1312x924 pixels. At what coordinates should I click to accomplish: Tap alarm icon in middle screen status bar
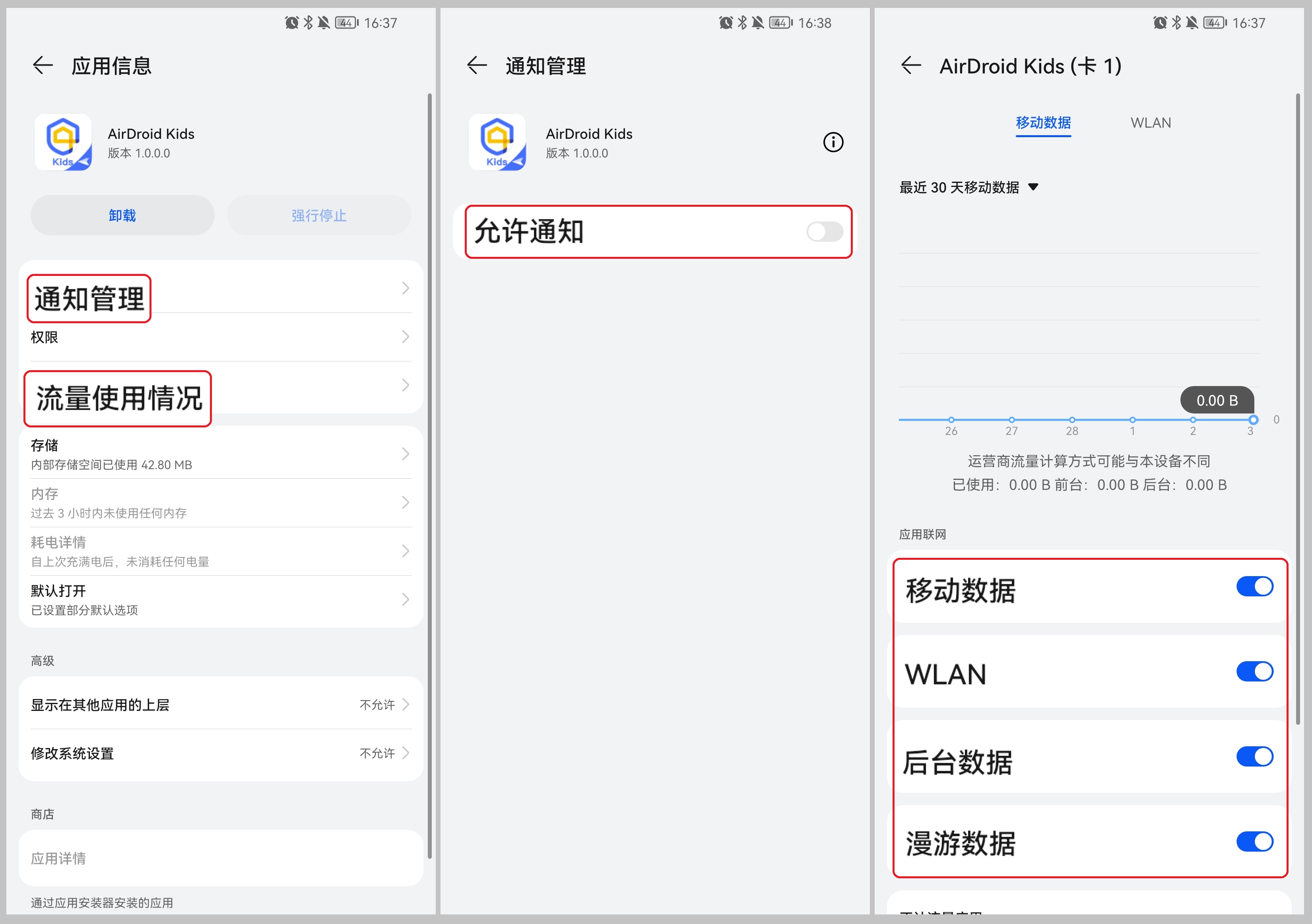726,23
